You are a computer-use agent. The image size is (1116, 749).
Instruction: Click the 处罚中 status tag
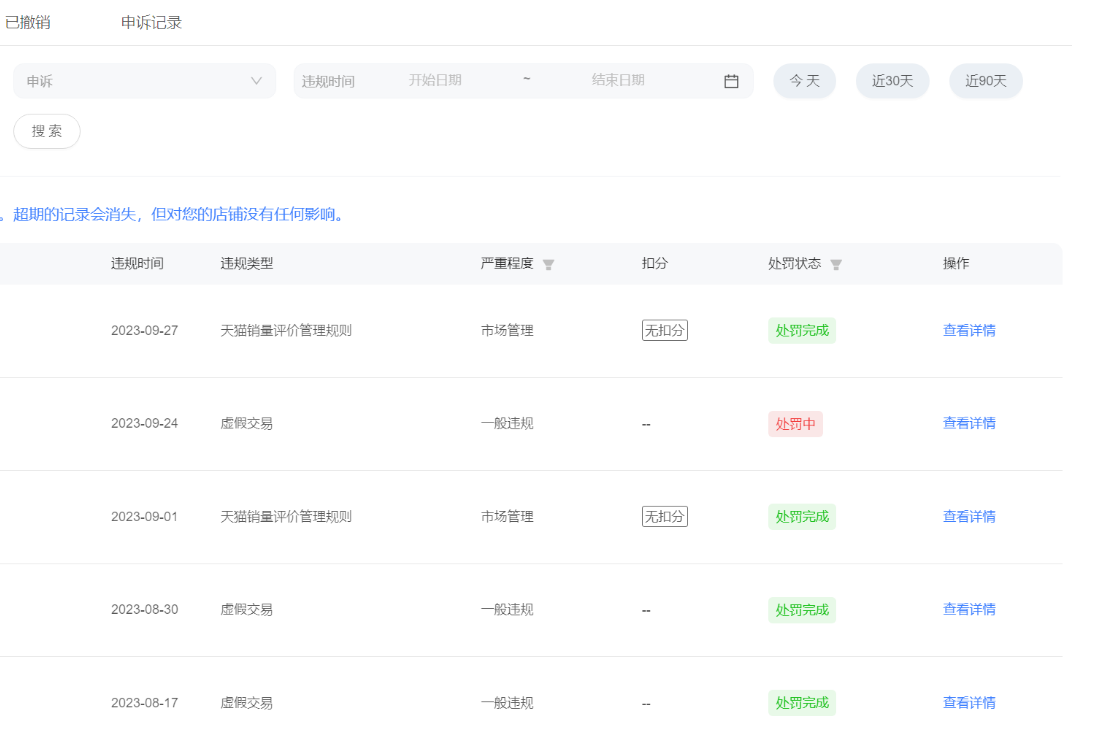(x=795, y=424)
